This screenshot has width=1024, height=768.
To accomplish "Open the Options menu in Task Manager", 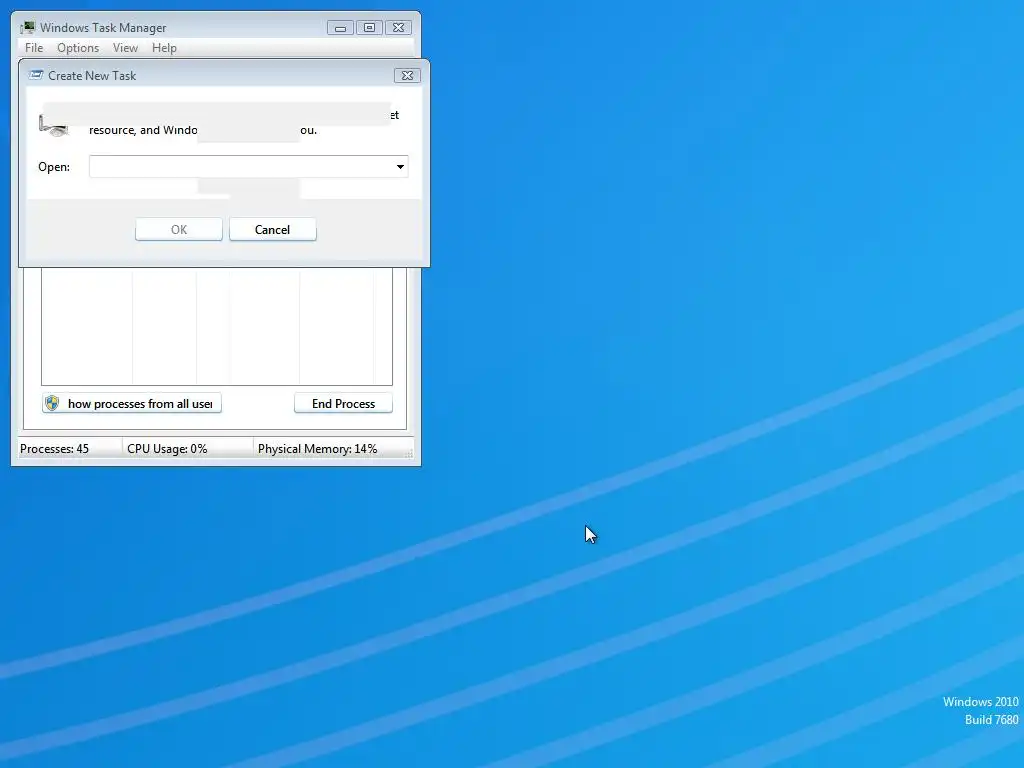I will [x=78, y=48].
